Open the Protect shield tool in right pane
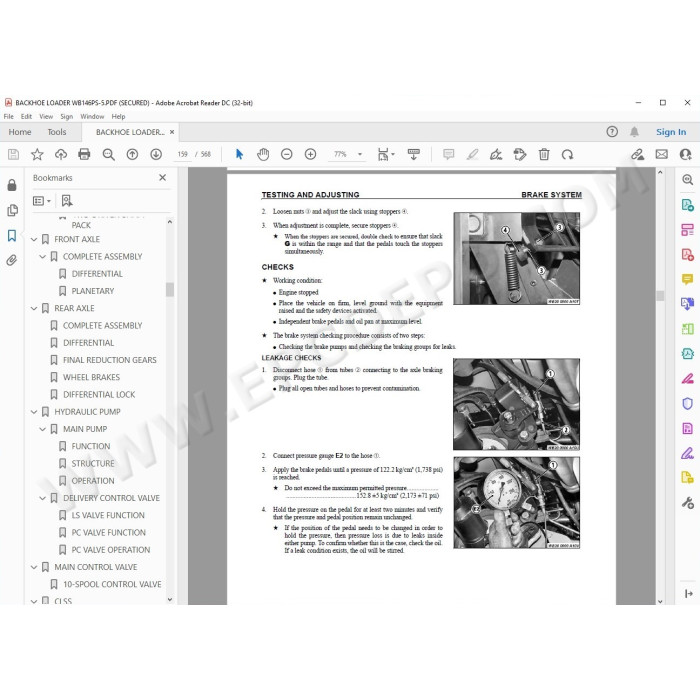This screenshot has width=700, height=700. click(688, 404)
